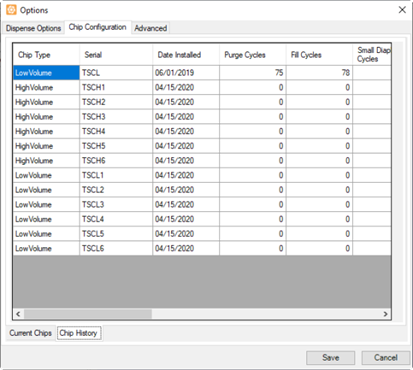Image resolution: width=413 pixels, height=370 pixels.
Task: Select the TSCL5 serial cell
Action: tap(116, 234)
